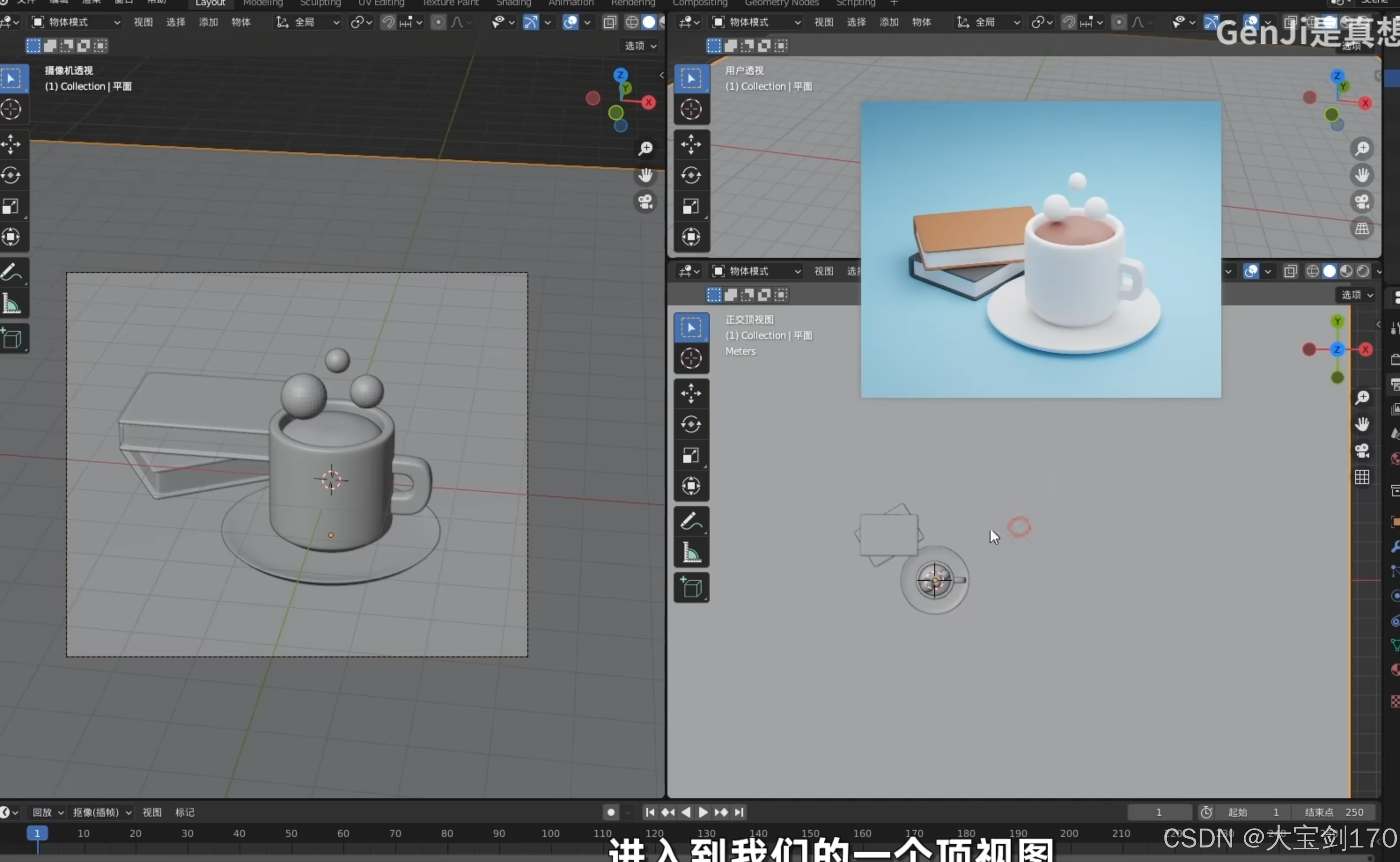Viewport: 1400px width, 862px height.
Task: Open 物体模式 mode dropdown in left viewport
Action: click(x=76, y=22)
